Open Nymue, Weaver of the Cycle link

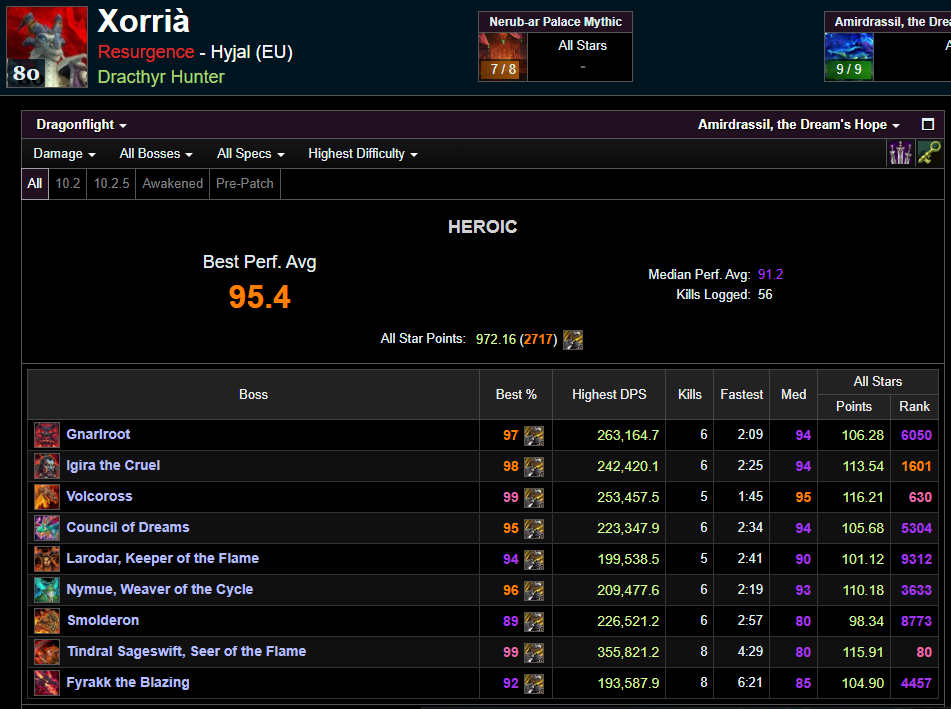pyautogui.click(x=160, y=589)
